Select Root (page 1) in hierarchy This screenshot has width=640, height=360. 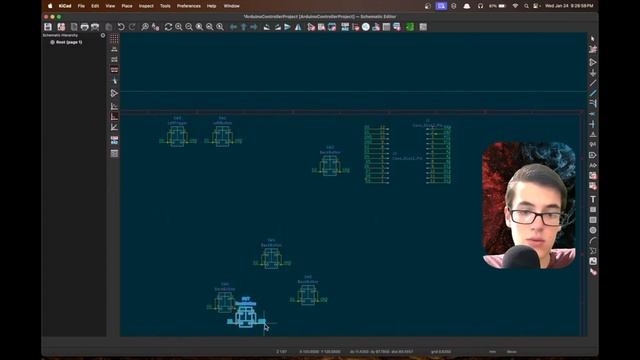coord(69,42)
